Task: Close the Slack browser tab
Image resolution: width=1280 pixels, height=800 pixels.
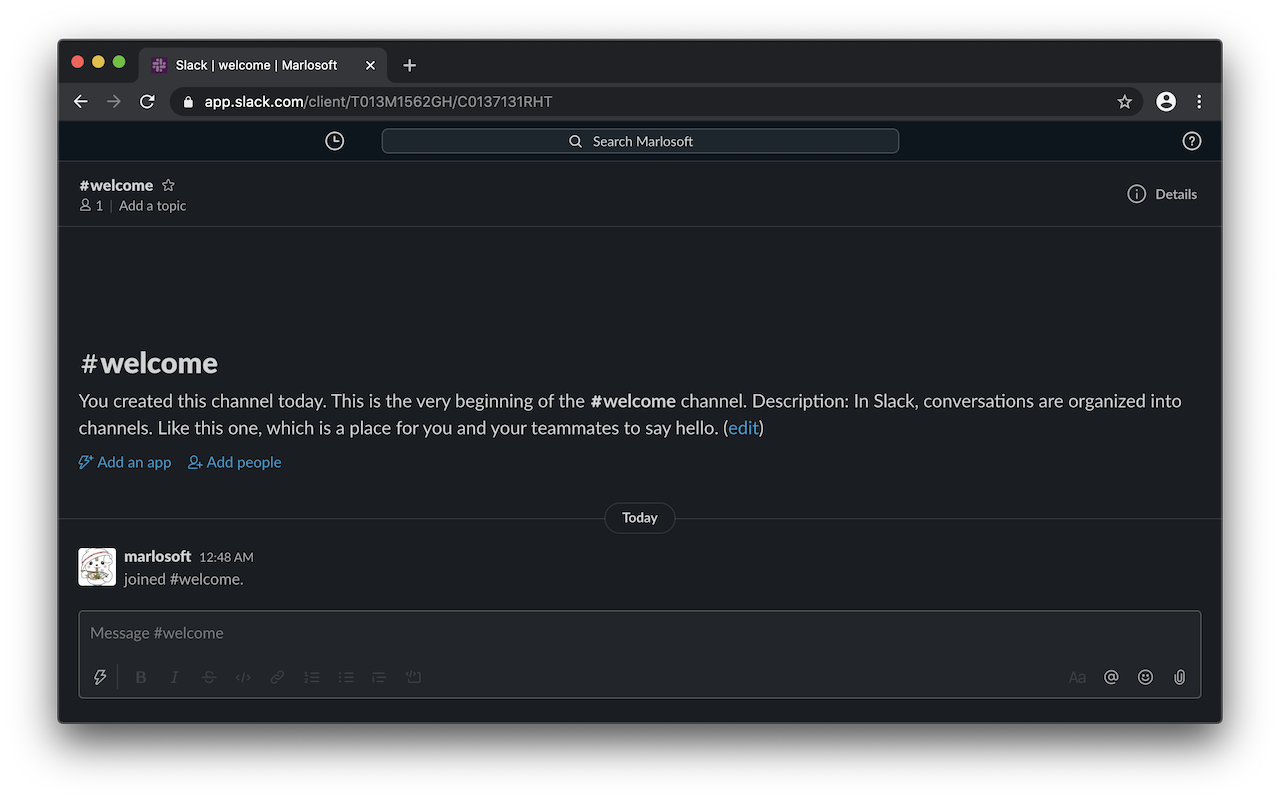Action: click(370, 65)
